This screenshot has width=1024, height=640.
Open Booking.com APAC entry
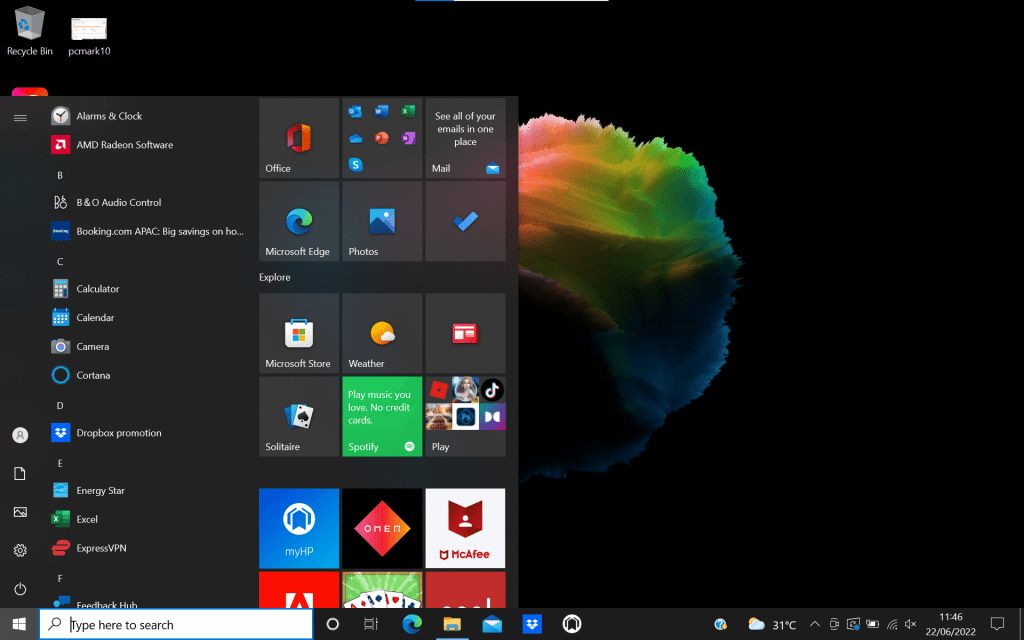pyautogui.click(x=149, y=231)
